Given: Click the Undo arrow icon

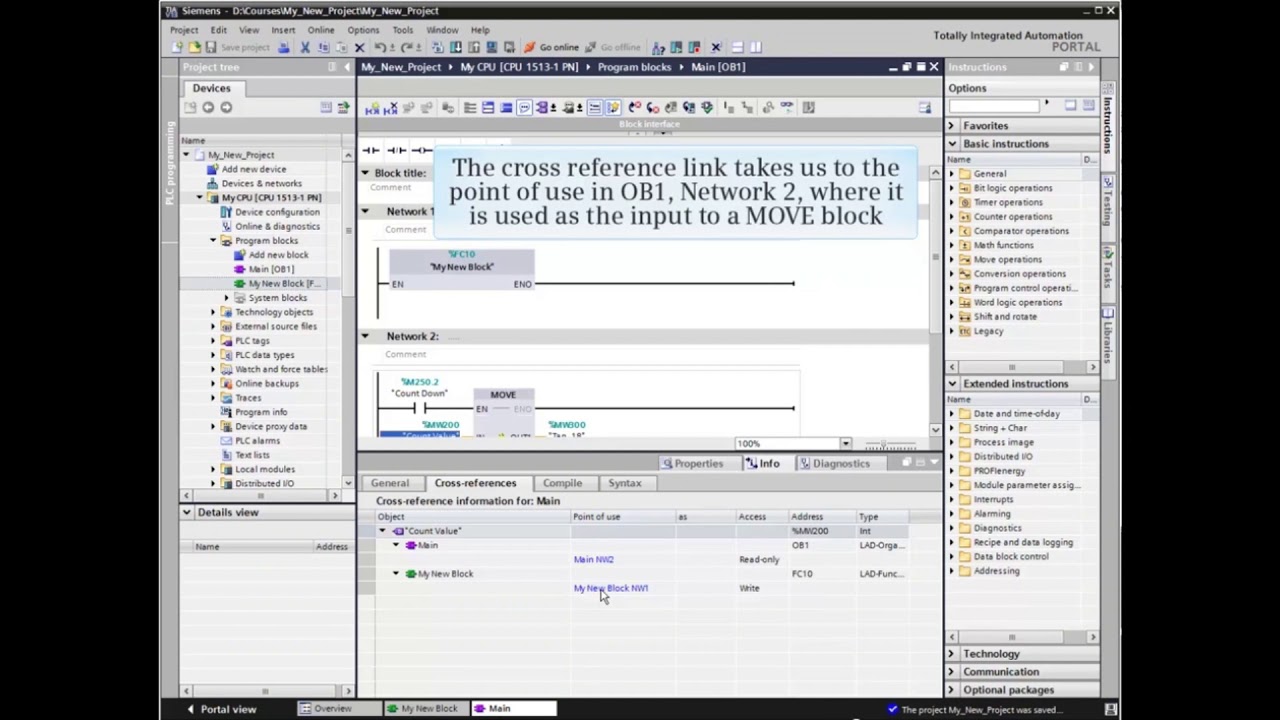Looking at the screenshot, I should (x=381, y=47).
